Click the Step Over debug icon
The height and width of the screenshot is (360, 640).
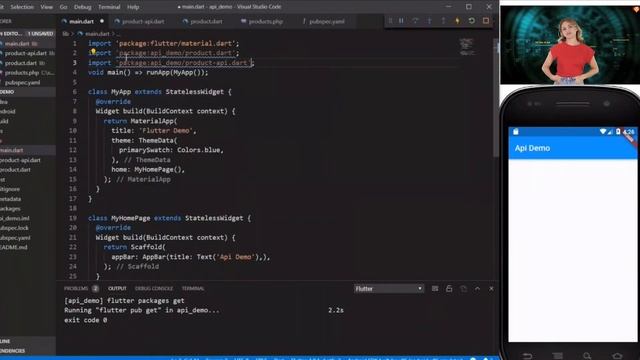[x=415, y=20]
